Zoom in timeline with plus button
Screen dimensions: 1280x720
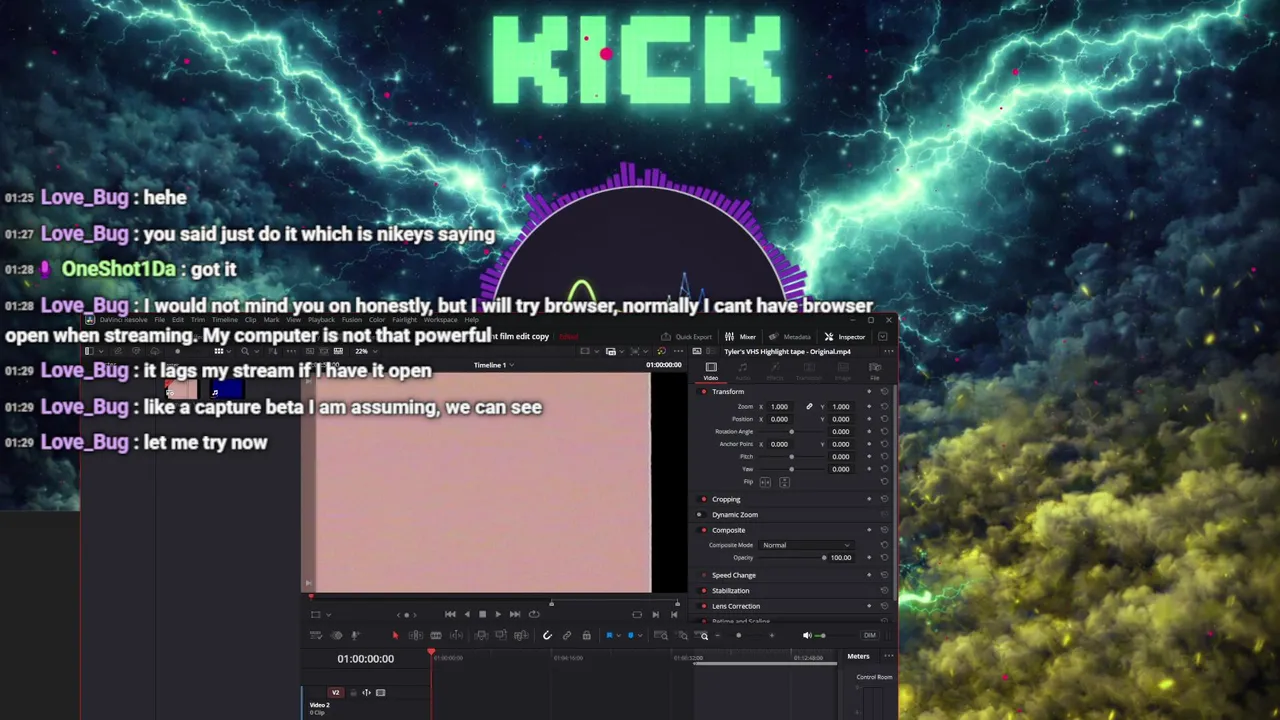click(772, 635)
